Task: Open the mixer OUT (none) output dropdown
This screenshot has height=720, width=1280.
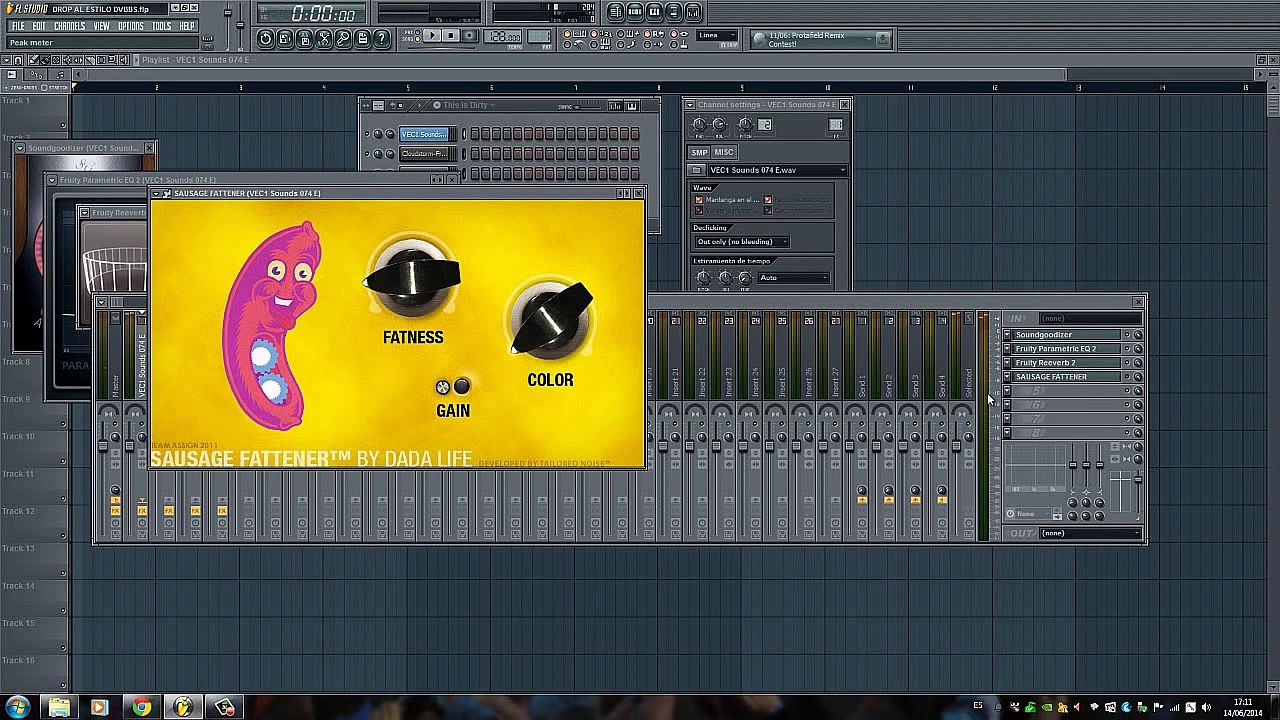Action: click(x=1089, y=533)
